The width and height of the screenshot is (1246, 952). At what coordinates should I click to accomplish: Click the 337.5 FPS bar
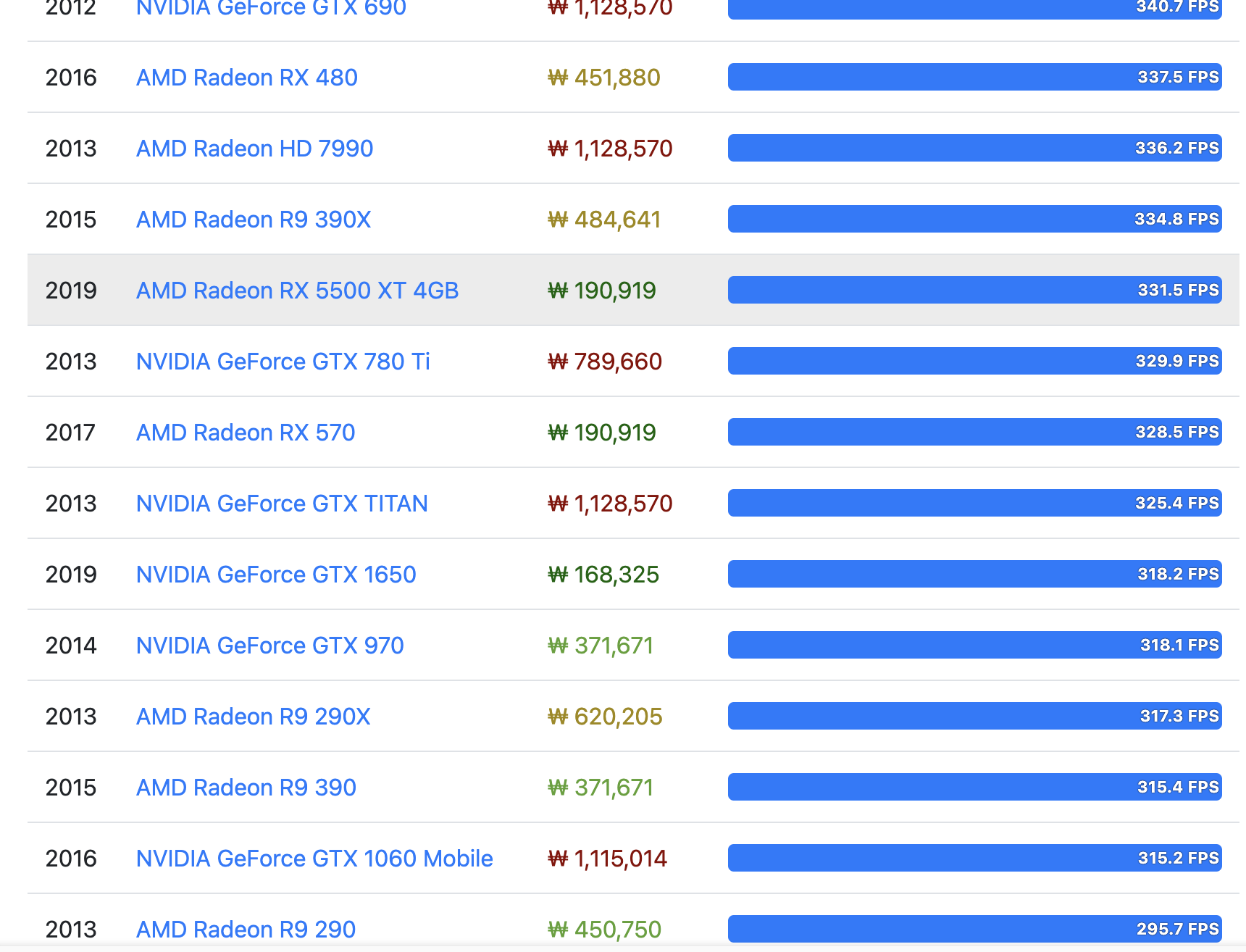coord(975,77)
